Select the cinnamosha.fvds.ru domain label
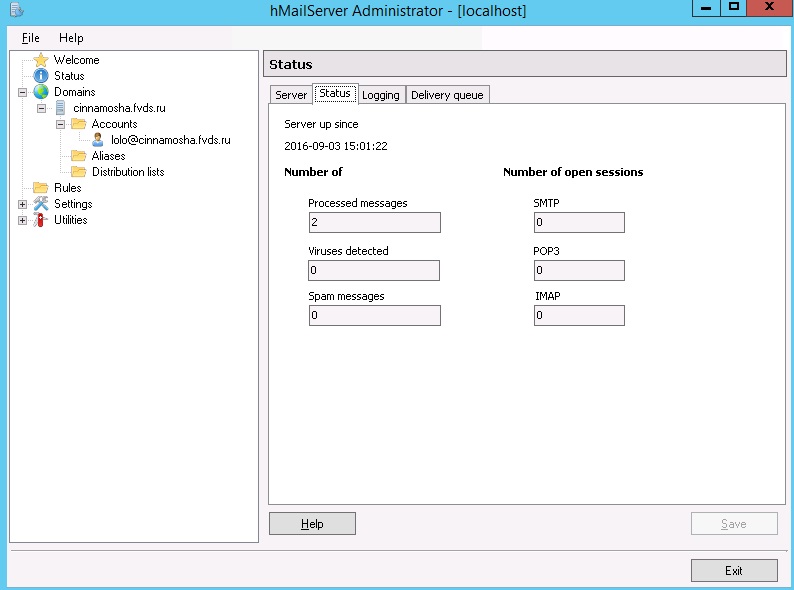This screenshot has width=794, height=590. [x=119, y=108]
